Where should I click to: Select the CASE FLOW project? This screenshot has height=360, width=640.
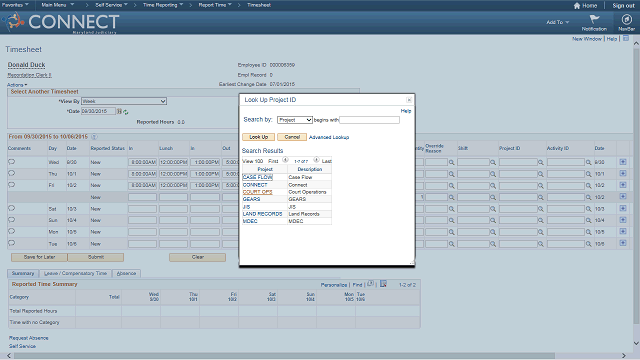pyautogui.click(x=257, y=177)
